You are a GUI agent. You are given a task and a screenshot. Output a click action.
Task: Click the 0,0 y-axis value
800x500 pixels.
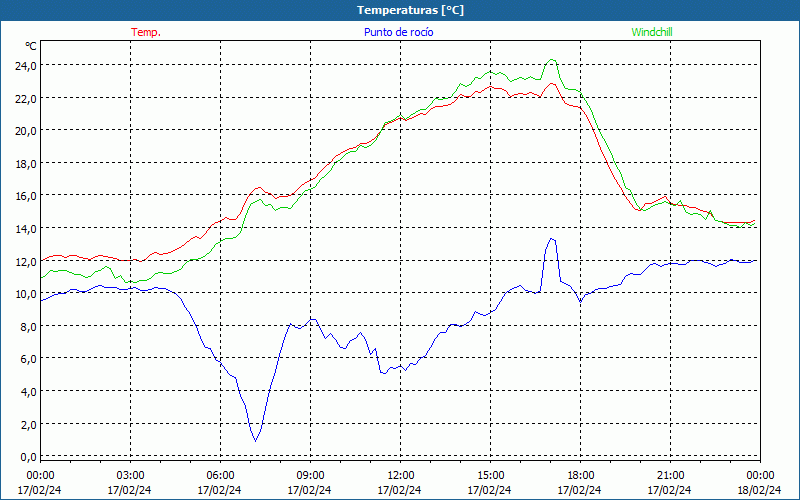[x=28, y=457]
